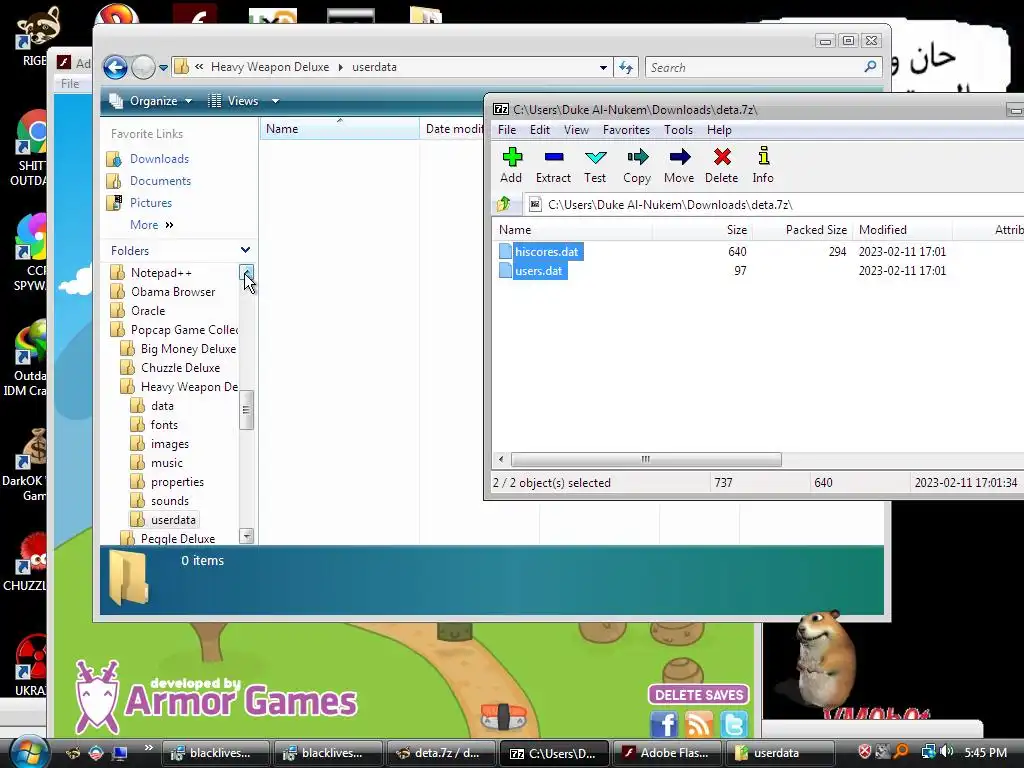Click folder tree scroll down arrow
This screenshot has width=1024, height=768.
(246, 536)
